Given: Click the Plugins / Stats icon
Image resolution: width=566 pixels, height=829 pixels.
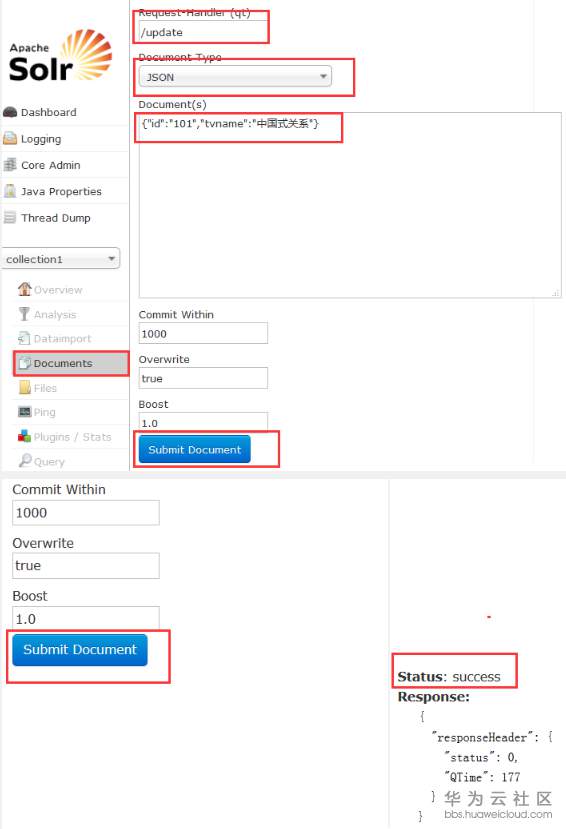Looking at the screenshot, I should 24,436.
